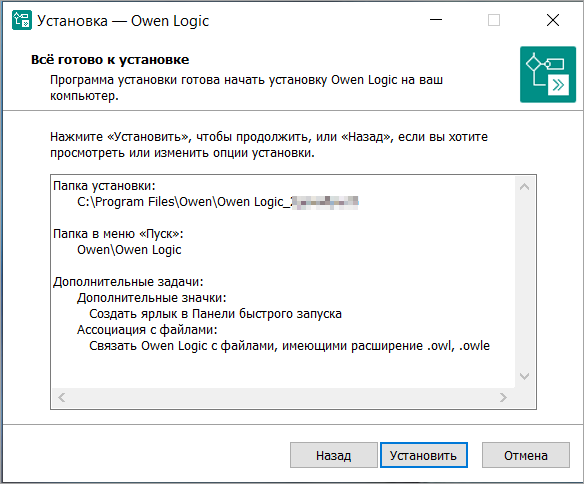Select the C:\Program Files\Owen install path line
The image size is (584, 484).
pos(218,202)
